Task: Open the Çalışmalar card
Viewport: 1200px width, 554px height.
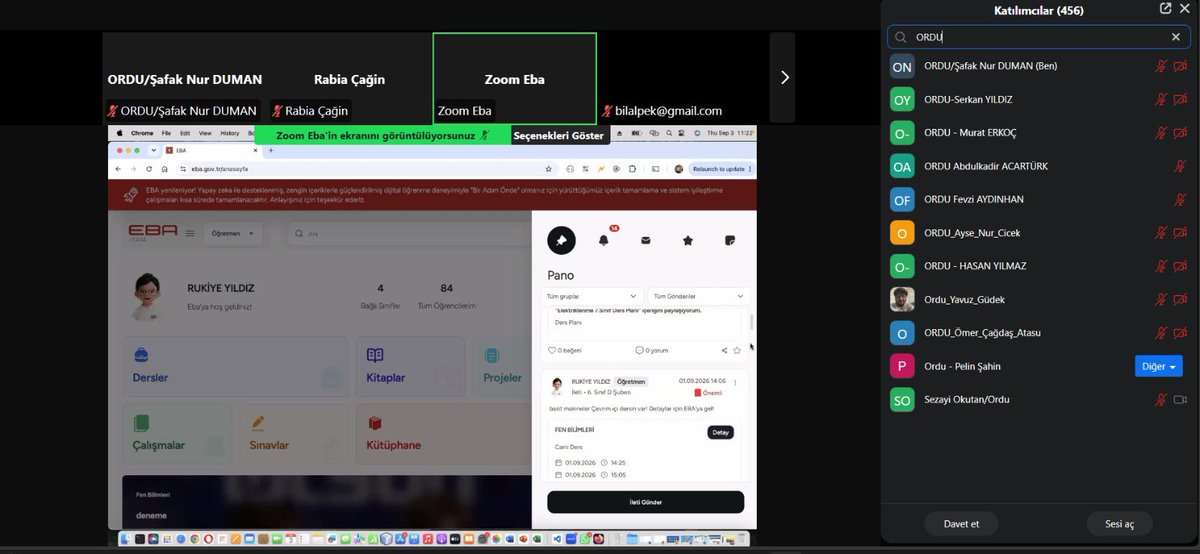Action: [x=177, y=433]
